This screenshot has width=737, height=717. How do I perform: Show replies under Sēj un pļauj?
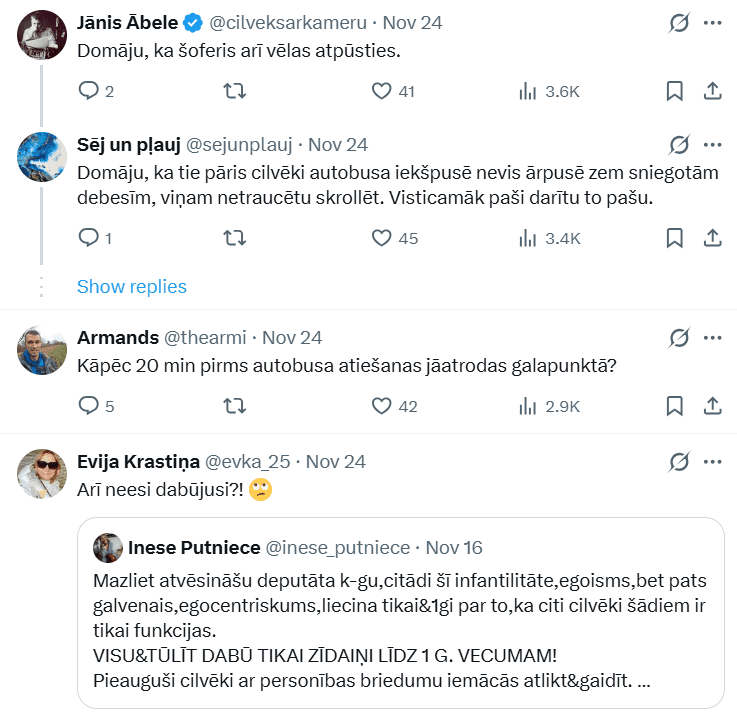(x=132, y=287)
